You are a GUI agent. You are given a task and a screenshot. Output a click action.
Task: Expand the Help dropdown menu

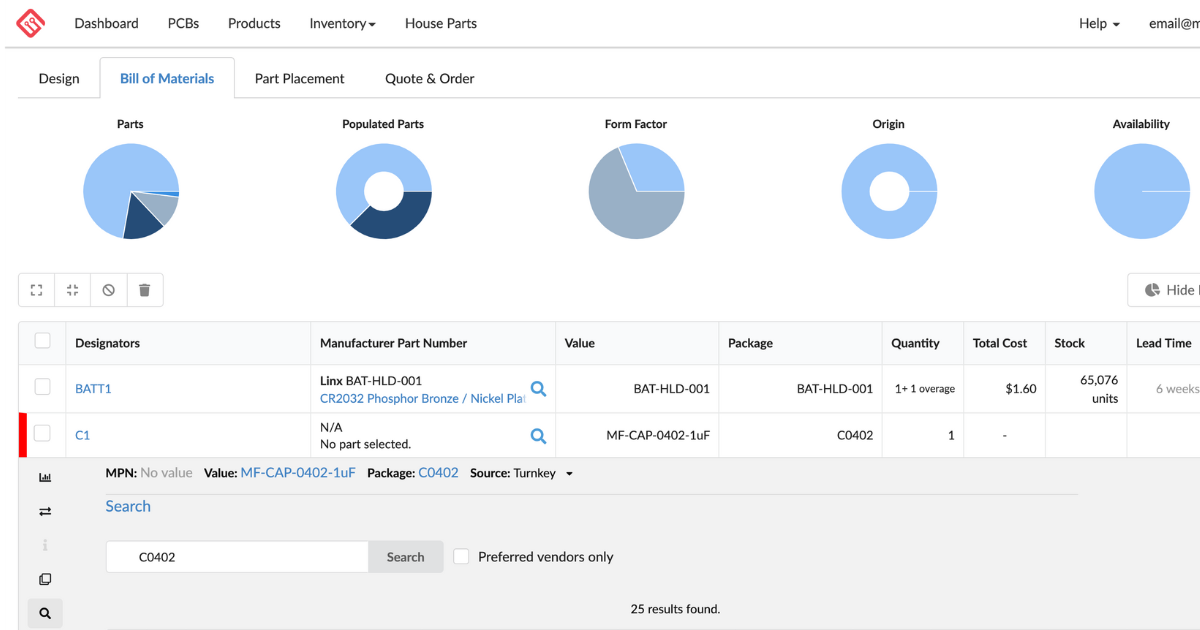pos(1099,23)
